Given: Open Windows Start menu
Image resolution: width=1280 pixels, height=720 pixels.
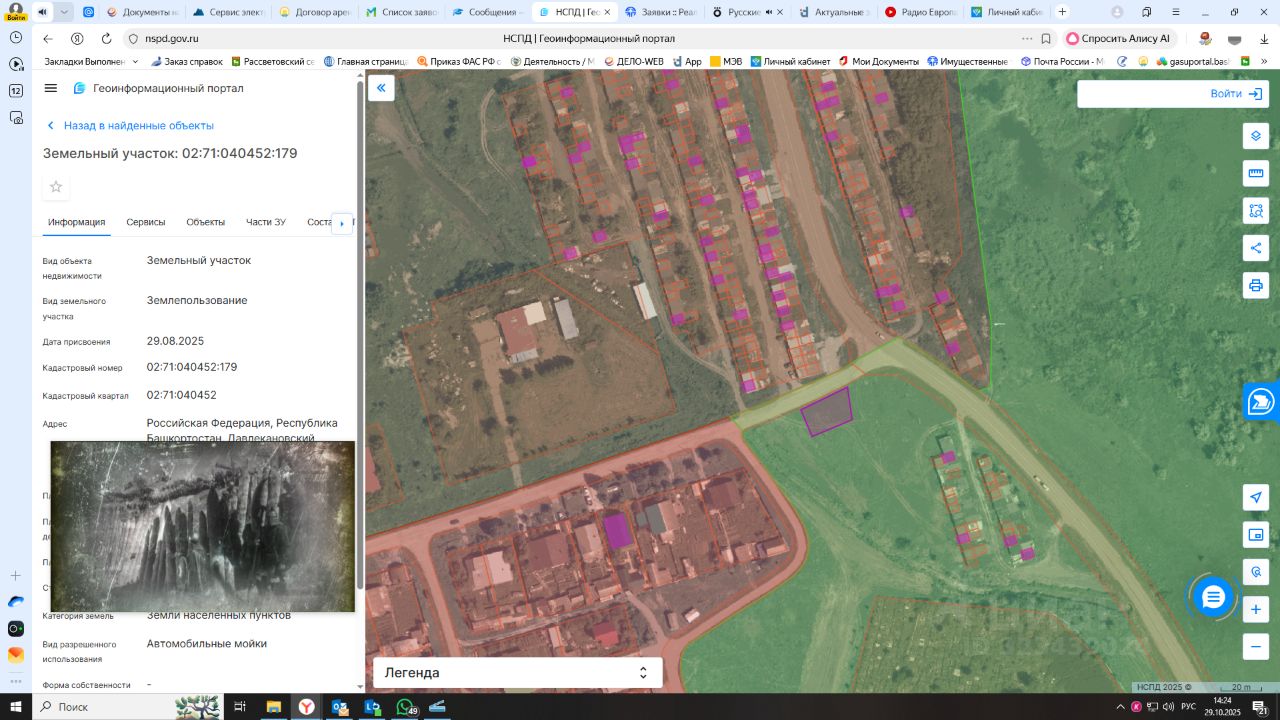Looking at the screenshot, I should coord(14,706).
